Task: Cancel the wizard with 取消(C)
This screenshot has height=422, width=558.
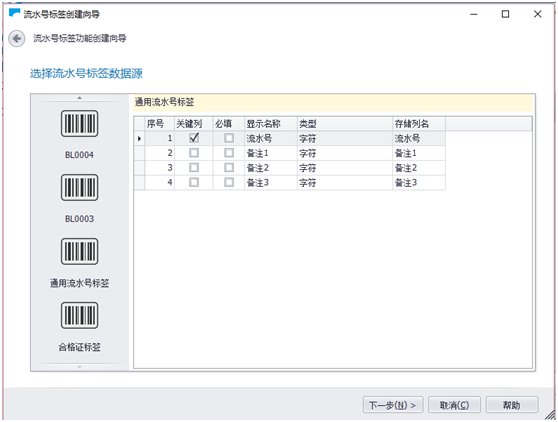Action: tap(454, 405)
